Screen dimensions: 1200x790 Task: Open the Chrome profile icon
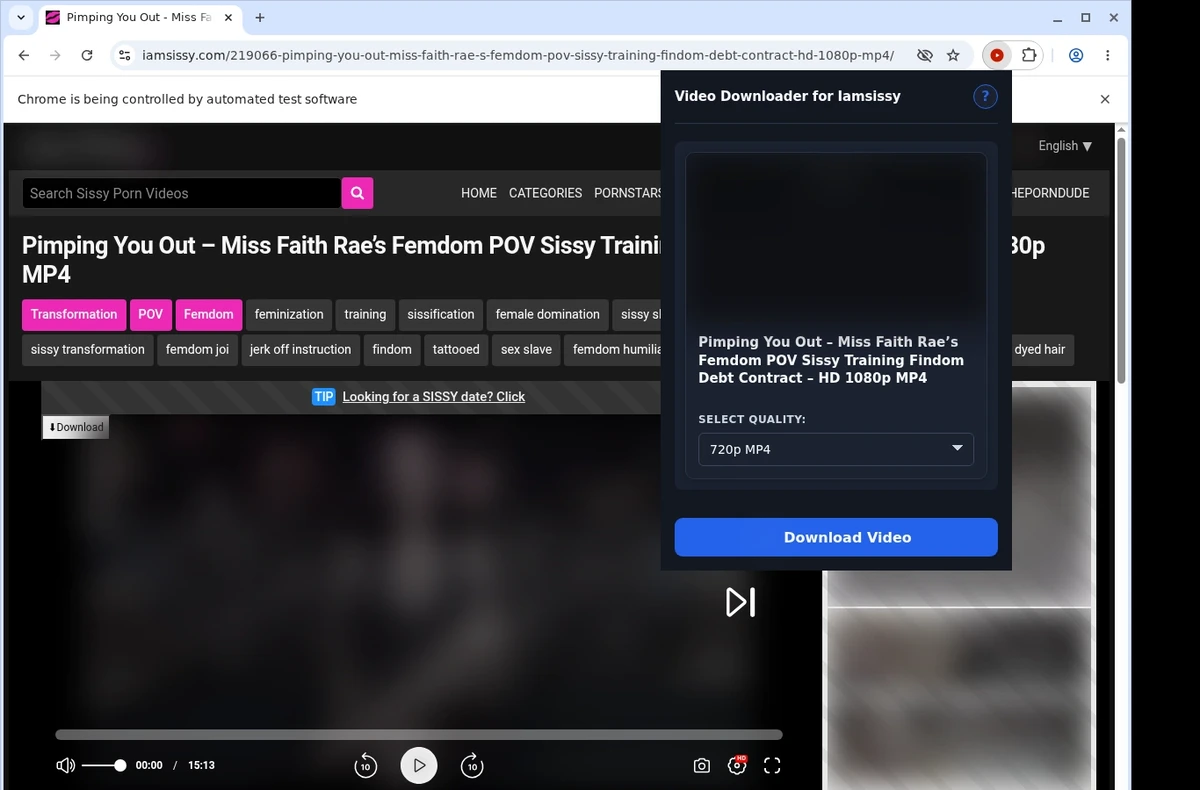pos(1076,56)
